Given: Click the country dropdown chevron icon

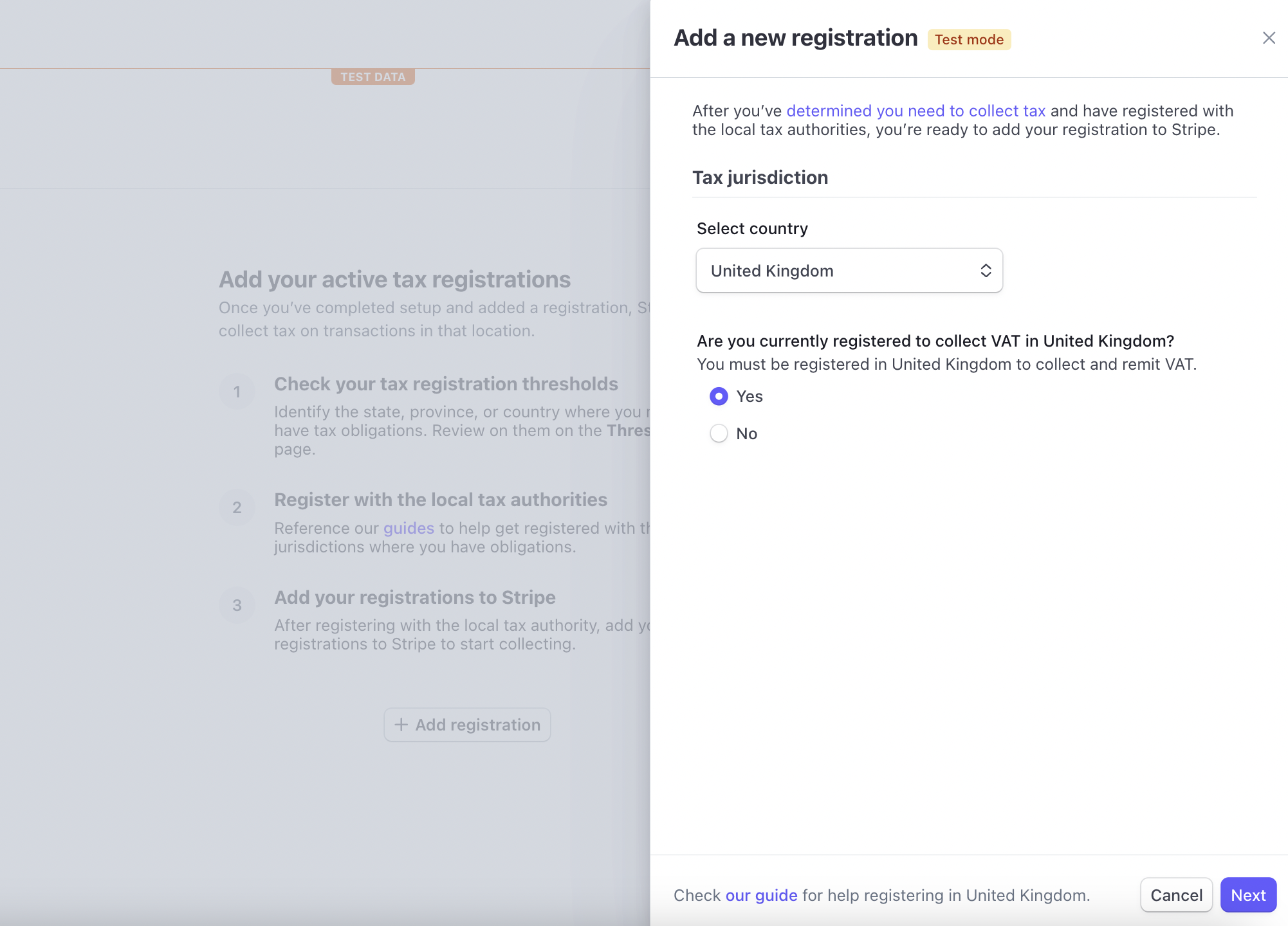Looking at the screenshot, I should click(986, 270).
